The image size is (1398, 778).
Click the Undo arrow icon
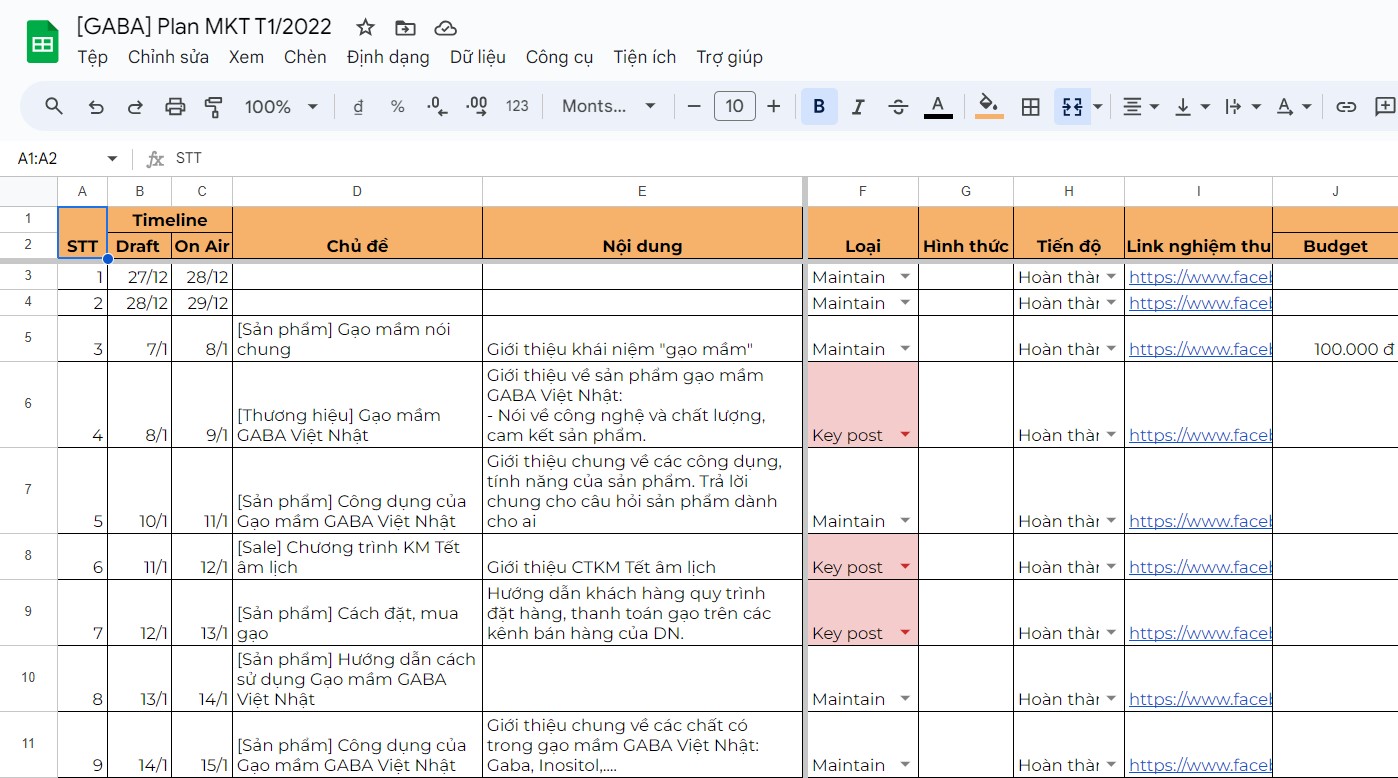click(x=96, y=106)
